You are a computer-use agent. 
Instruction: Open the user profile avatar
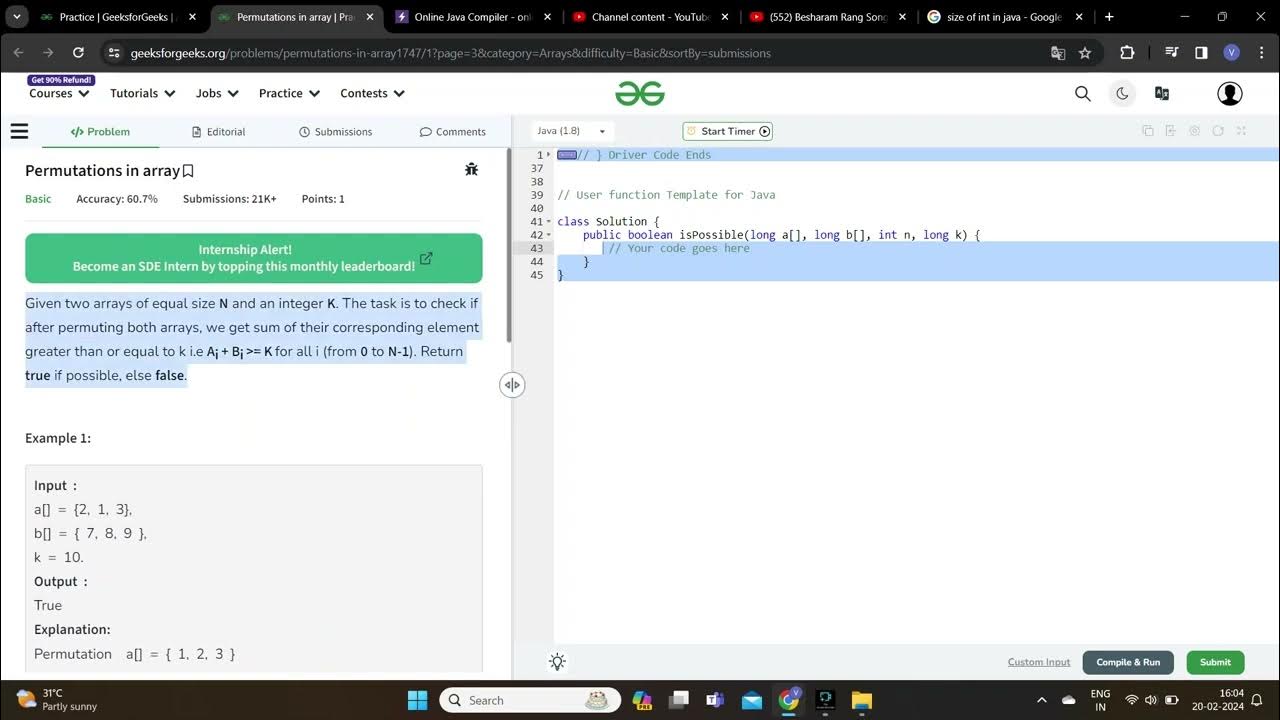1230,93
